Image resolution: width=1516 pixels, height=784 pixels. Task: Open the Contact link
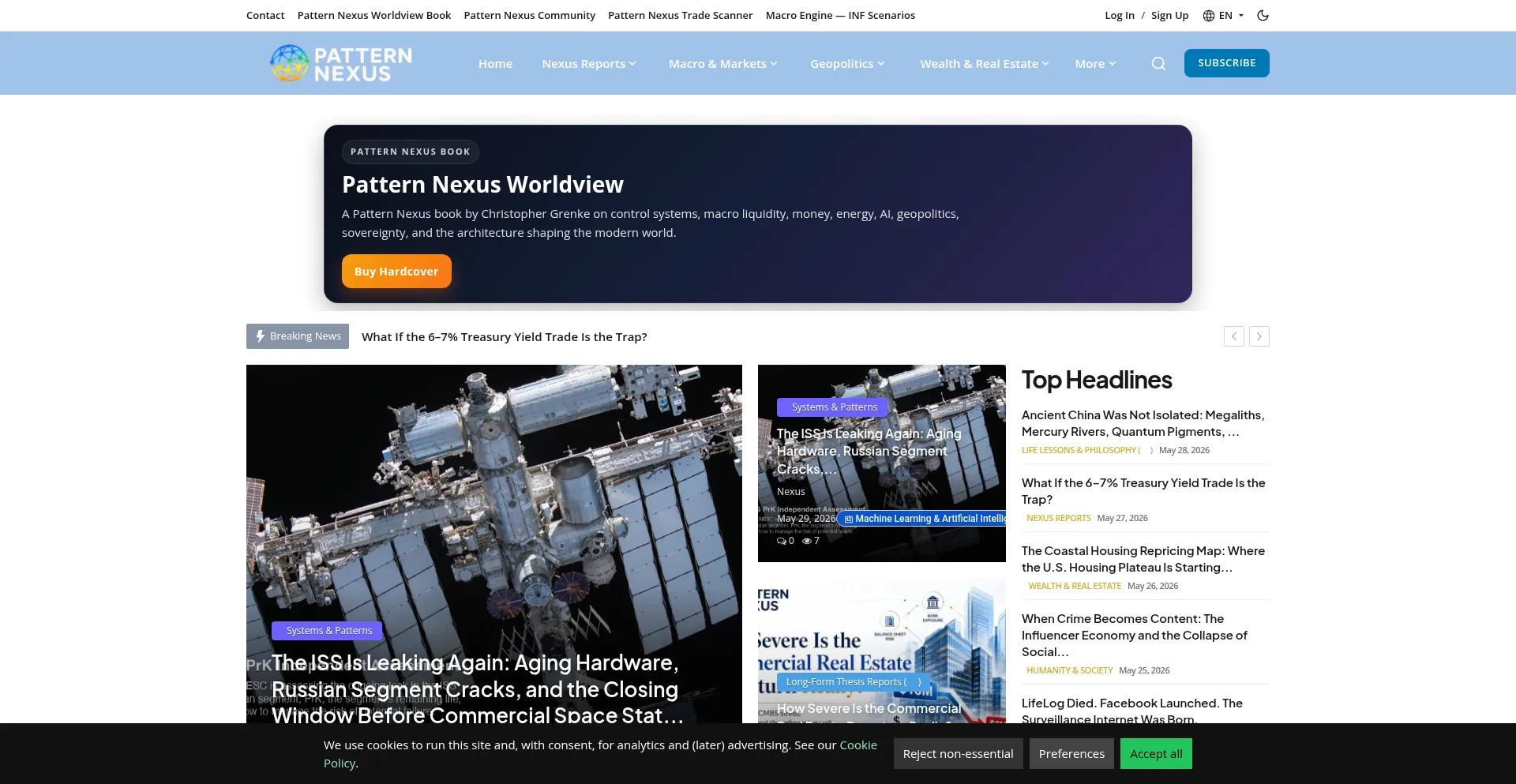coord(265,15)
